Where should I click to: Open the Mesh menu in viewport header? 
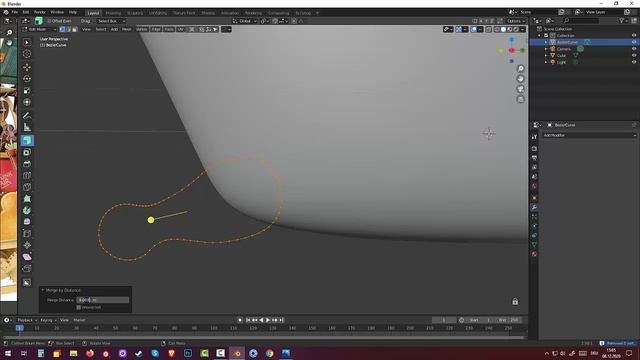[127, 29]
